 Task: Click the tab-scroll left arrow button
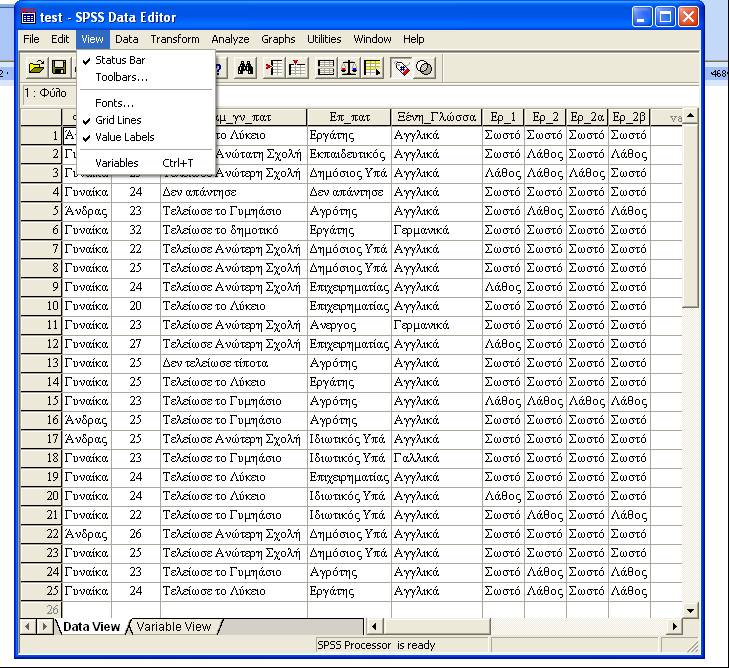click(x=27, y=627)
